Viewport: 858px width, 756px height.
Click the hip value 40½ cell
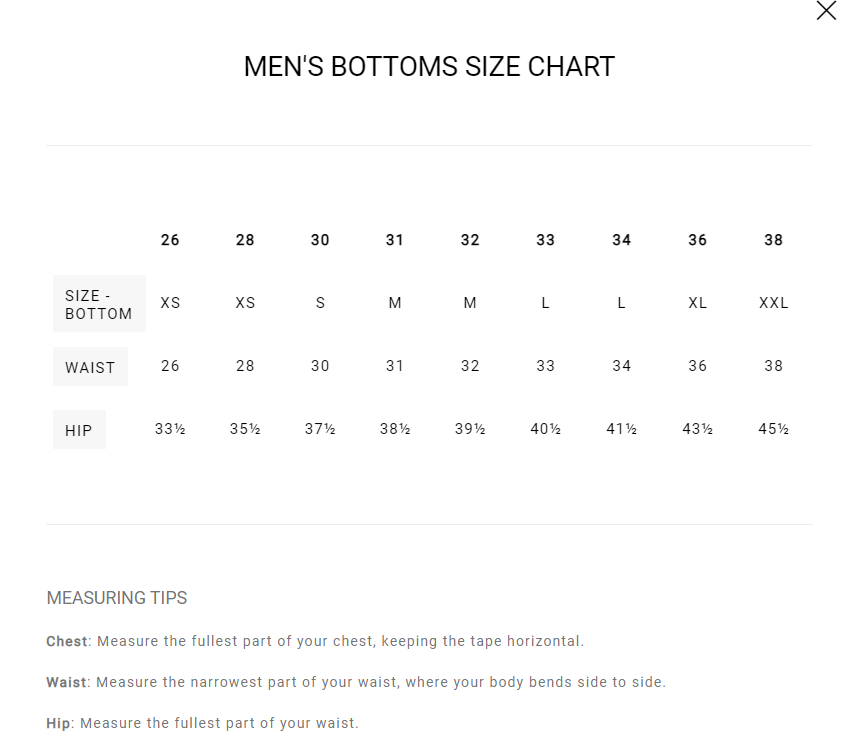(x=545, y=429)
